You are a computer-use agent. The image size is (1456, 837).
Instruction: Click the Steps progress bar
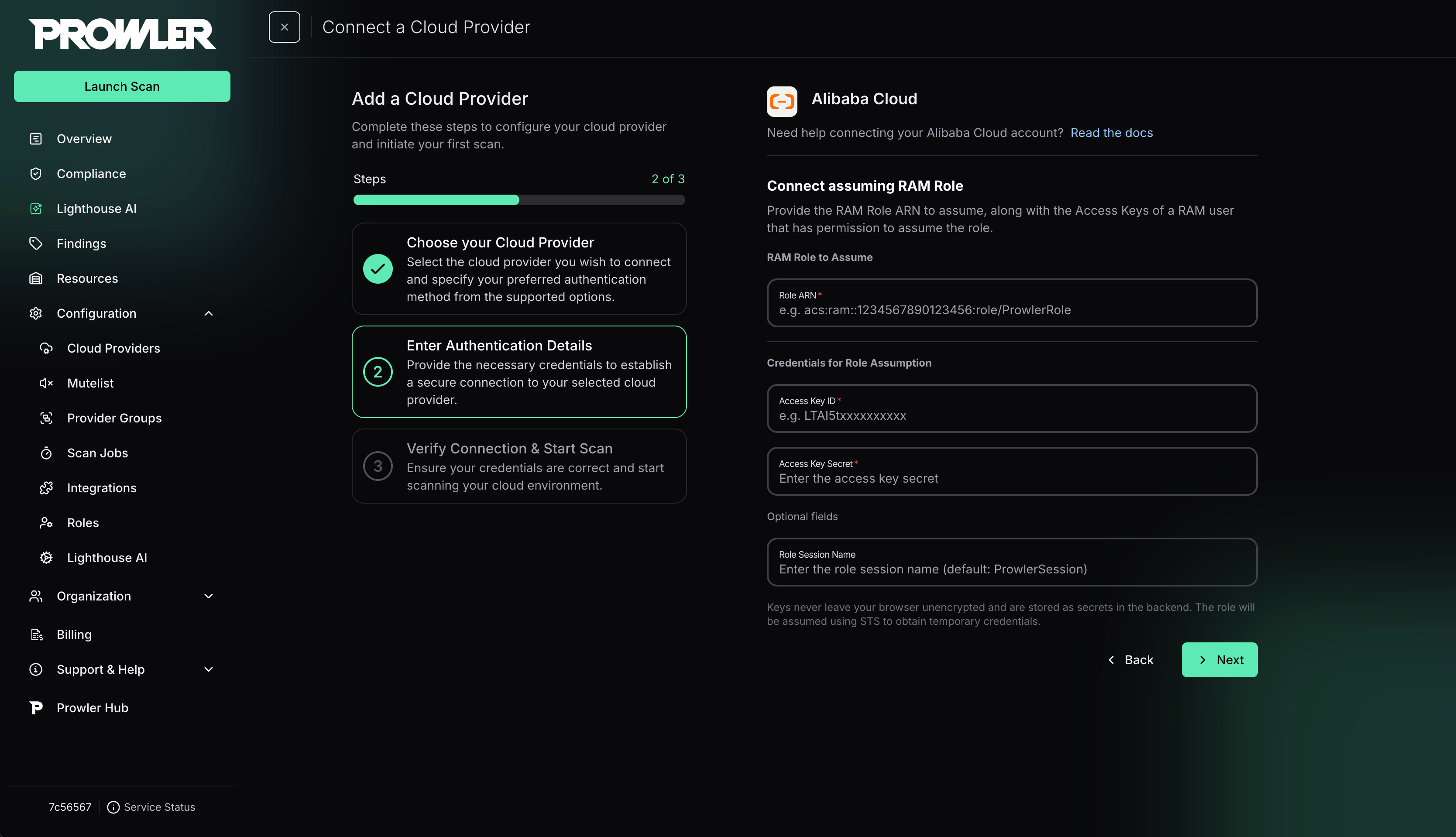point(519,200)
